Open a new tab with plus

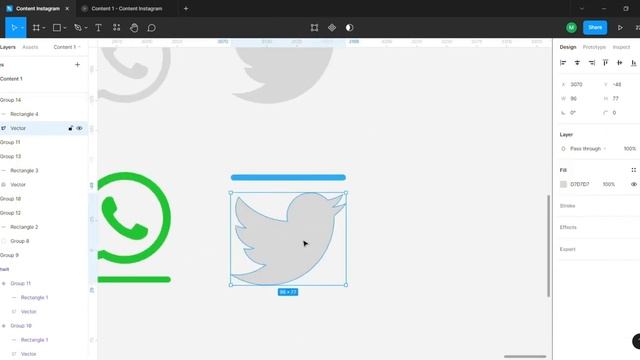[186, 8]
